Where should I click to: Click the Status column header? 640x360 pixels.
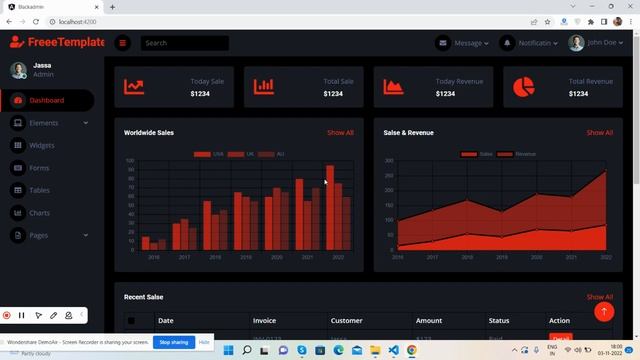499,321
